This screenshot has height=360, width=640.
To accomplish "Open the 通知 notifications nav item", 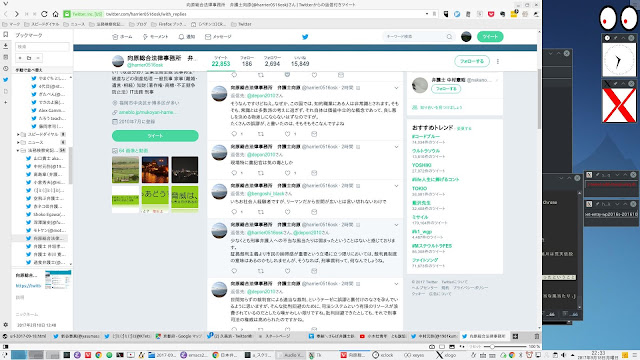I will [187, 37].
